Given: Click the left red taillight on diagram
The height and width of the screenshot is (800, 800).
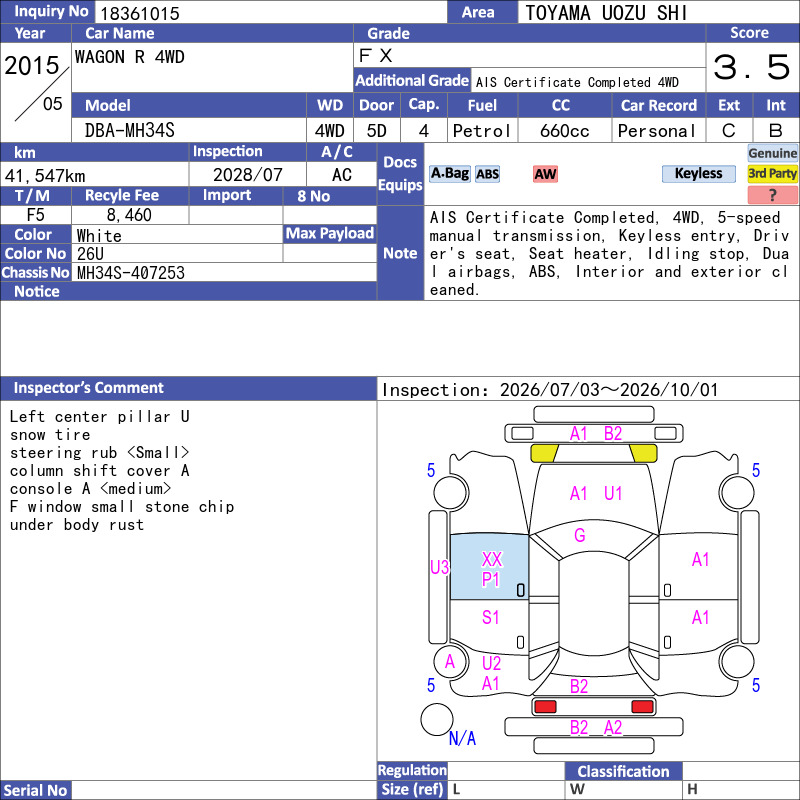Looking at the screenshot, I should (x=545, y=707).
